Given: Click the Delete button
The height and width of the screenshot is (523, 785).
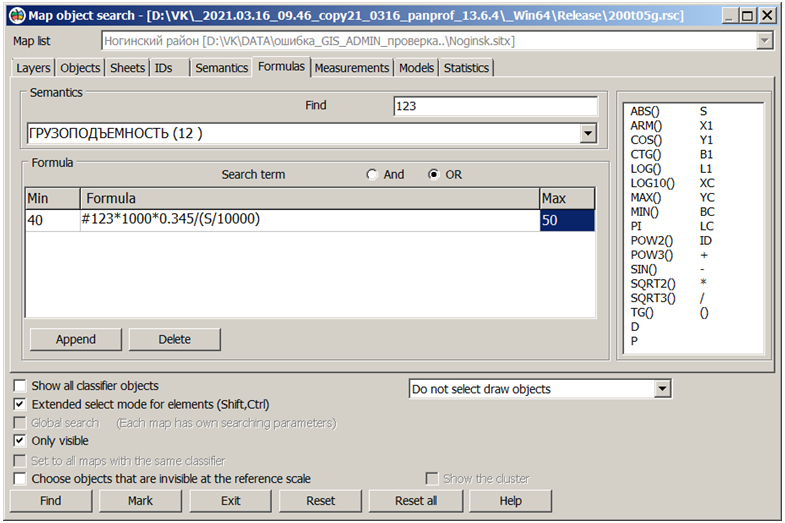Looking at the screenshot, I should [174, 339].
